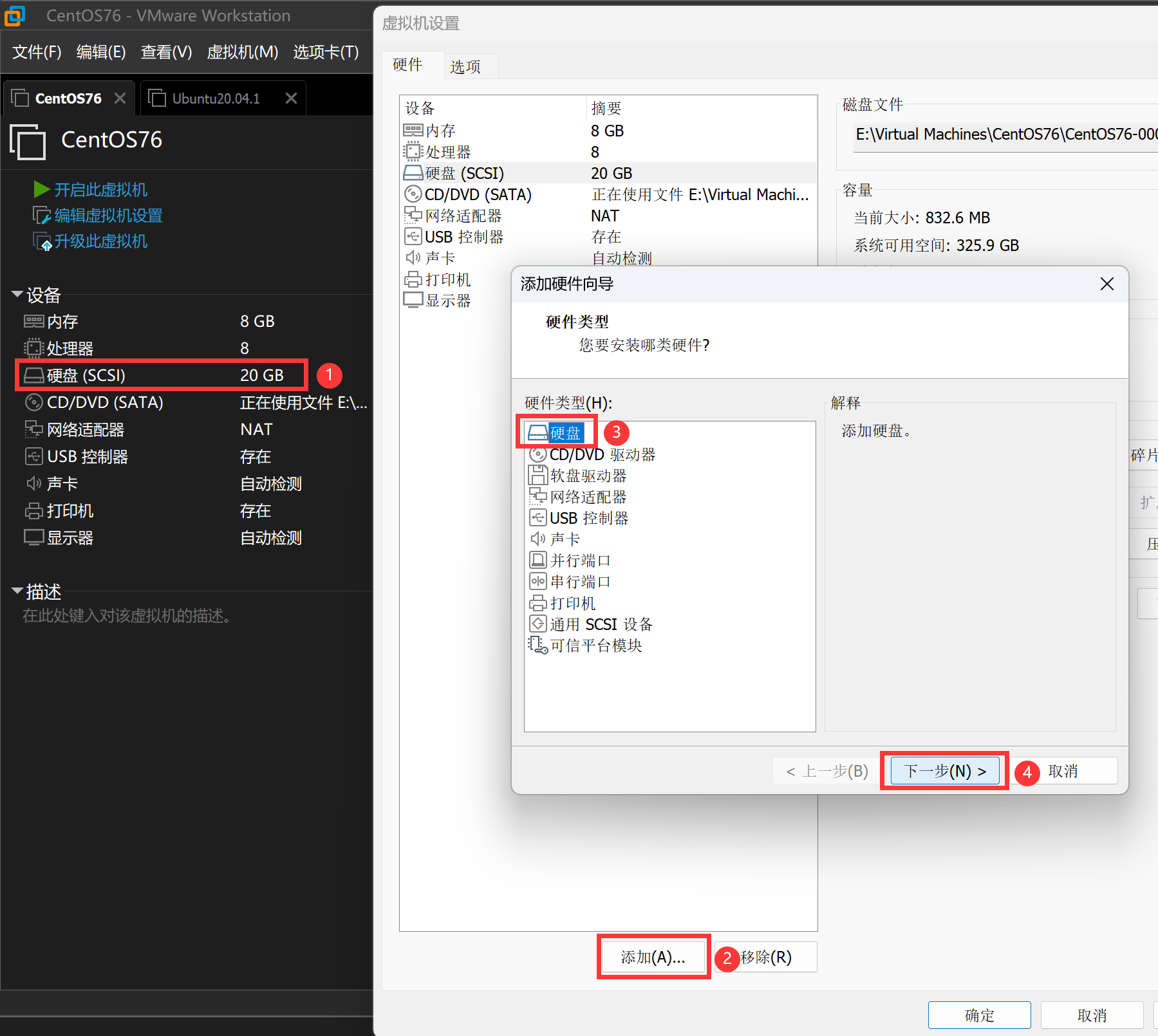This screenshot has width=1158, height=1036.
Task: Click 确定 button in settings dialog
Action: click(x=979, y=1015)
